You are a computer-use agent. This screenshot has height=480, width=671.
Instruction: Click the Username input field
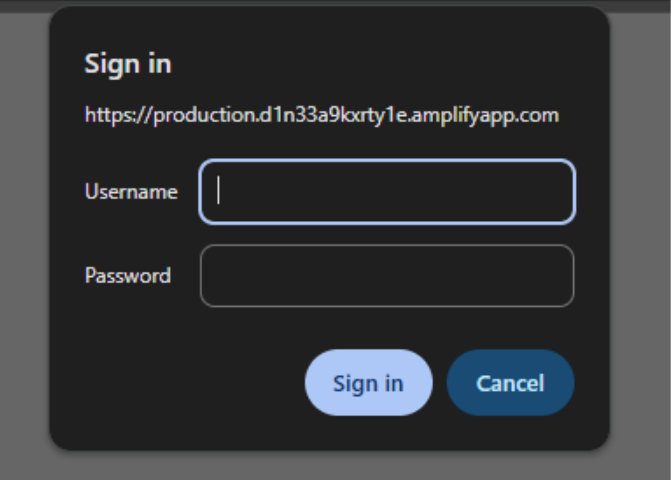(x=387, y=192)
